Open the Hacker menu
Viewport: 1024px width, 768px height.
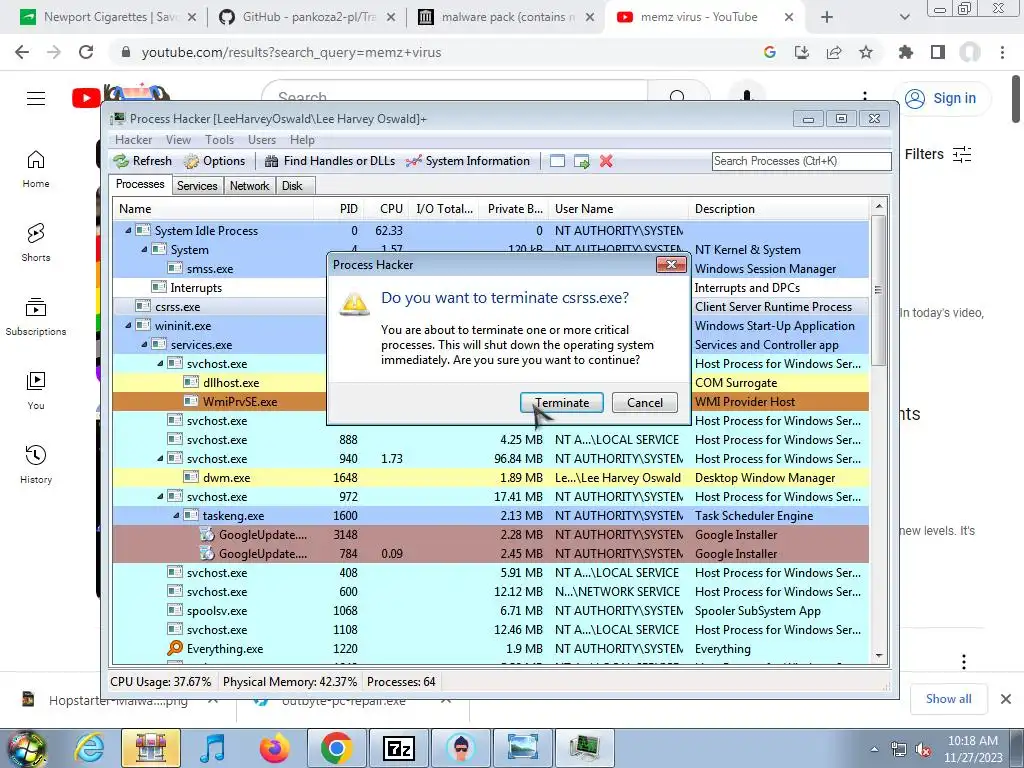pyautogui.click(x=133, y=140)
